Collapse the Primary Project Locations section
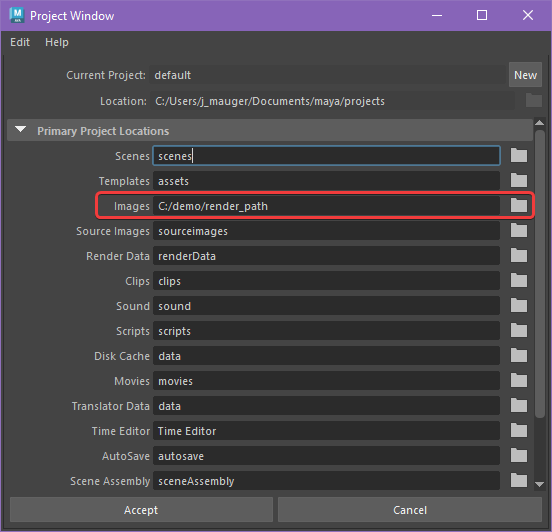The image size is (552, 532). [21, 130]
